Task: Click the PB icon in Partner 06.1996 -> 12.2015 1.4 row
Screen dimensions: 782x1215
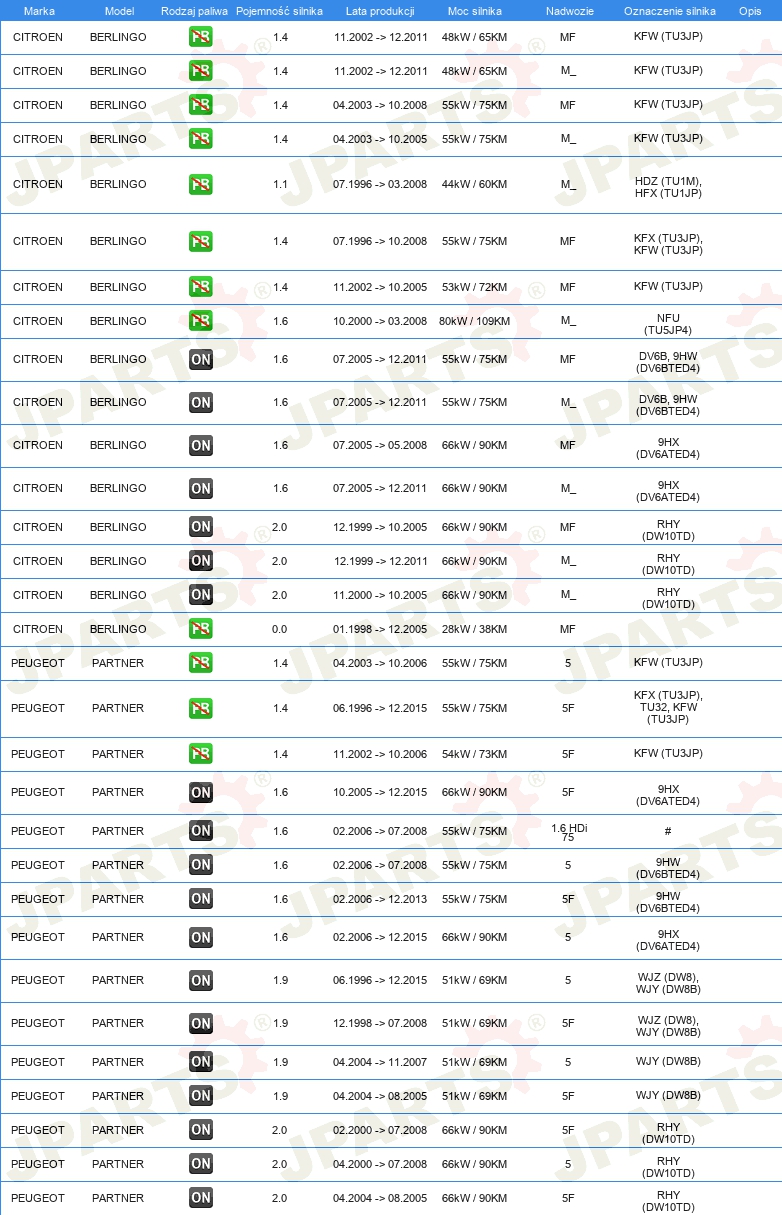Action: [201, 708]
